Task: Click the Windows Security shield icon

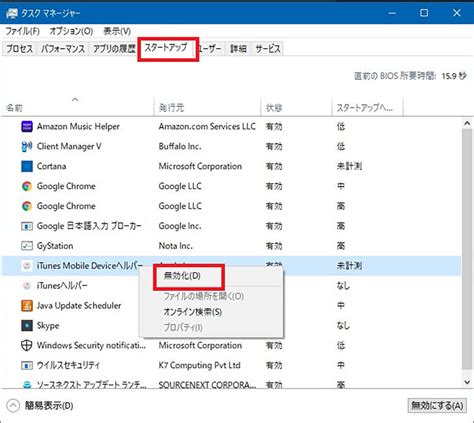Action: 27,345
